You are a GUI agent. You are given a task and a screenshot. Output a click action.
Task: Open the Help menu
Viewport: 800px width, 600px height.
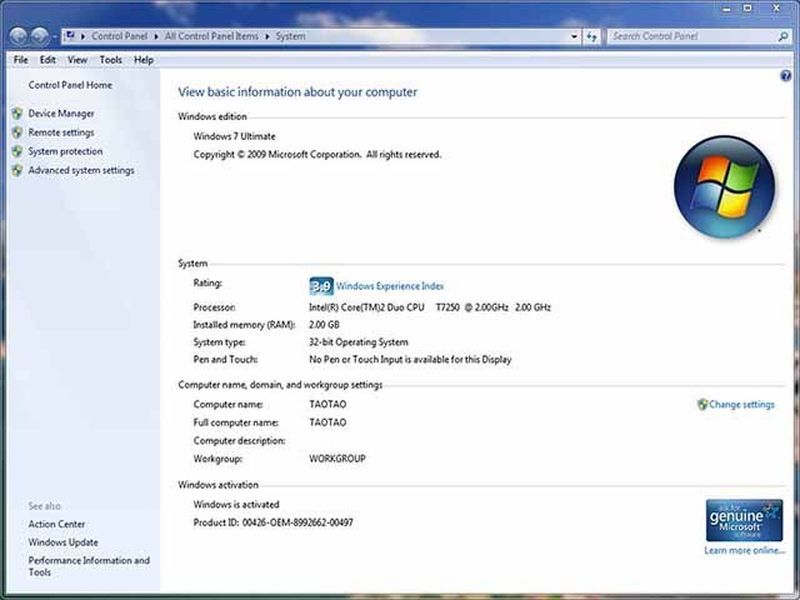tap(144, 60)
